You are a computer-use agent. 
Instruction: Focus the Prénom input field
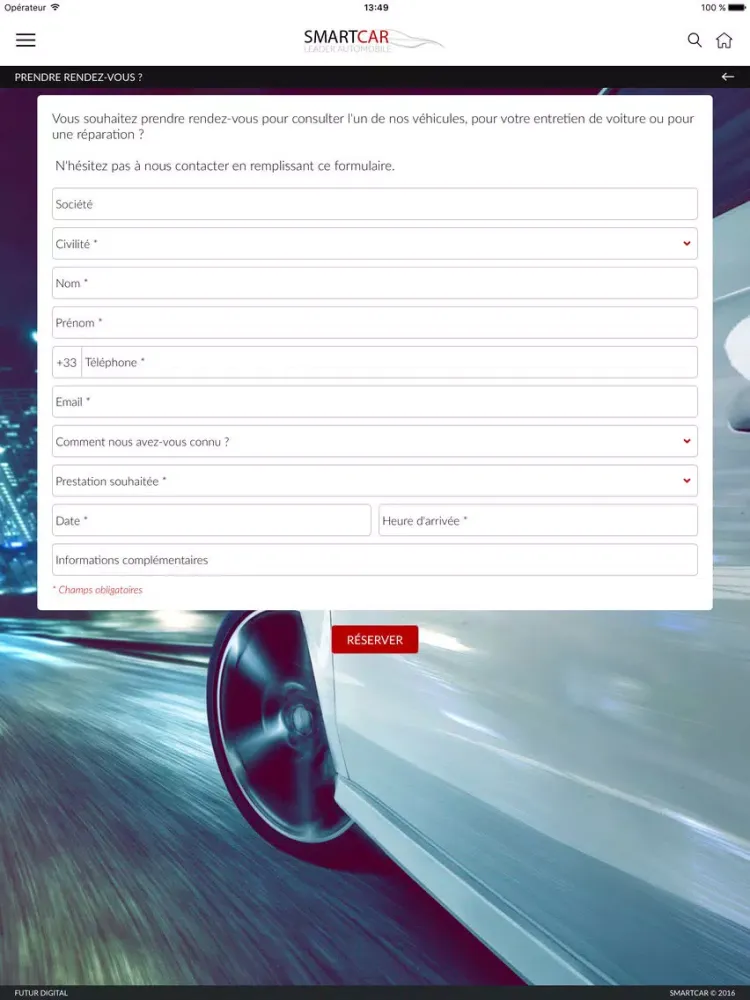[x=375, y=323]
